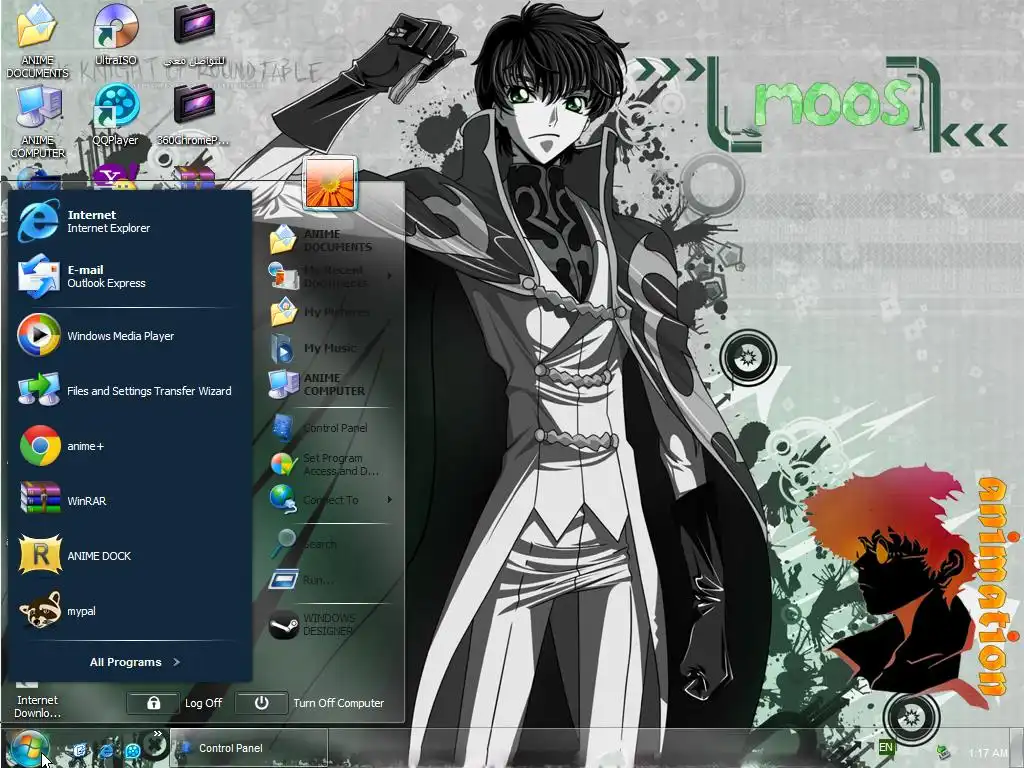Screen dimensions: 1024x768
Task: Switch to the Control Panel taskbar button
Action: click(x=248, y=748)
